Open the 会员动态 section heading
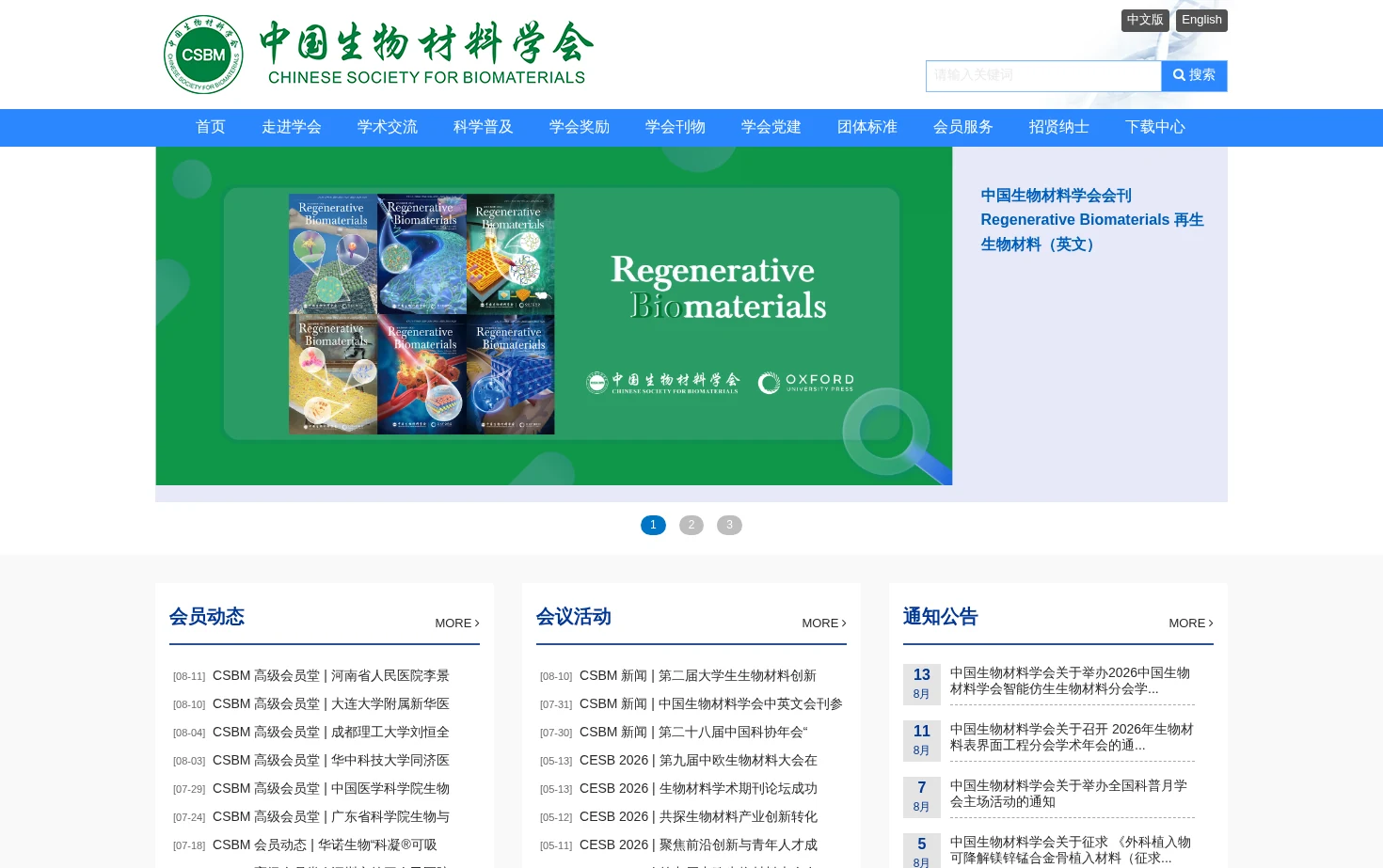The image size is (1383, 868). [207, 617]
